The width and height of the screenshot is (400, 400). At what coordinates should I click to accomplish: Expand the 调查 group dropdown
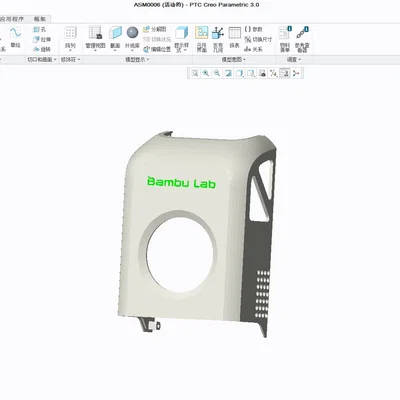click(x=294, y=60)
